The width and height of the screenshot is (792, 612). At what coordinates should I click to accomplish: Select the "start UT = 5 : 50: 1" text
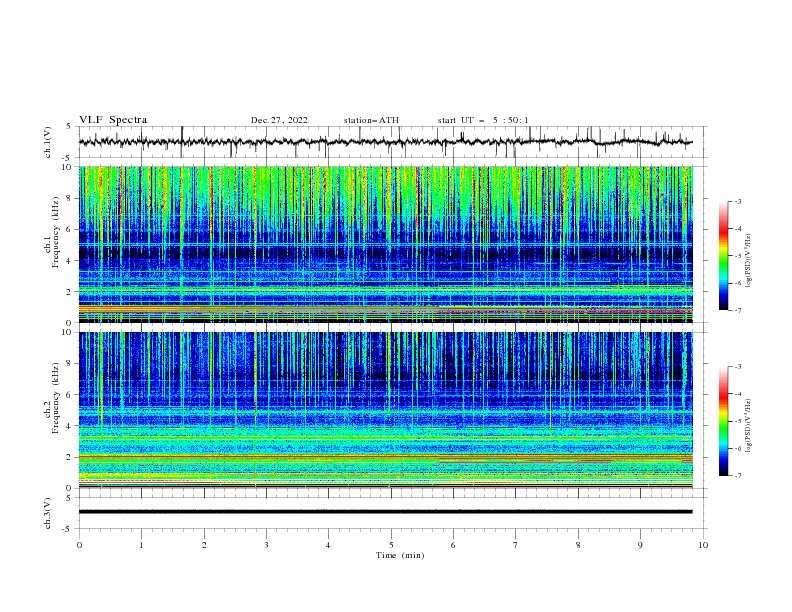pos(483,120)
